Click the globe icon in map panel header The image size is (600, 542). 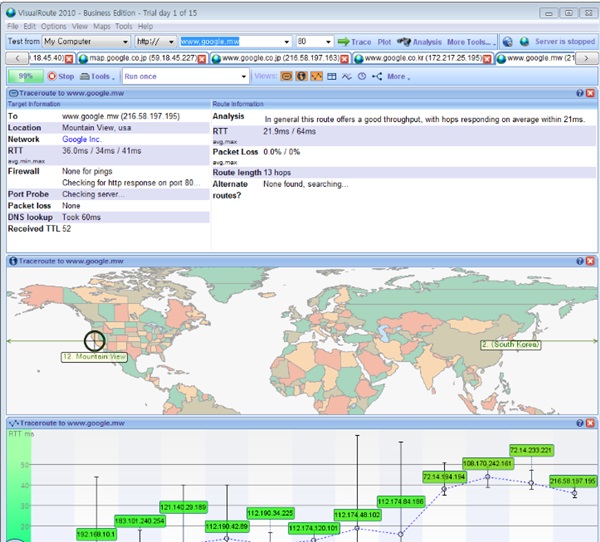point(13,261)
